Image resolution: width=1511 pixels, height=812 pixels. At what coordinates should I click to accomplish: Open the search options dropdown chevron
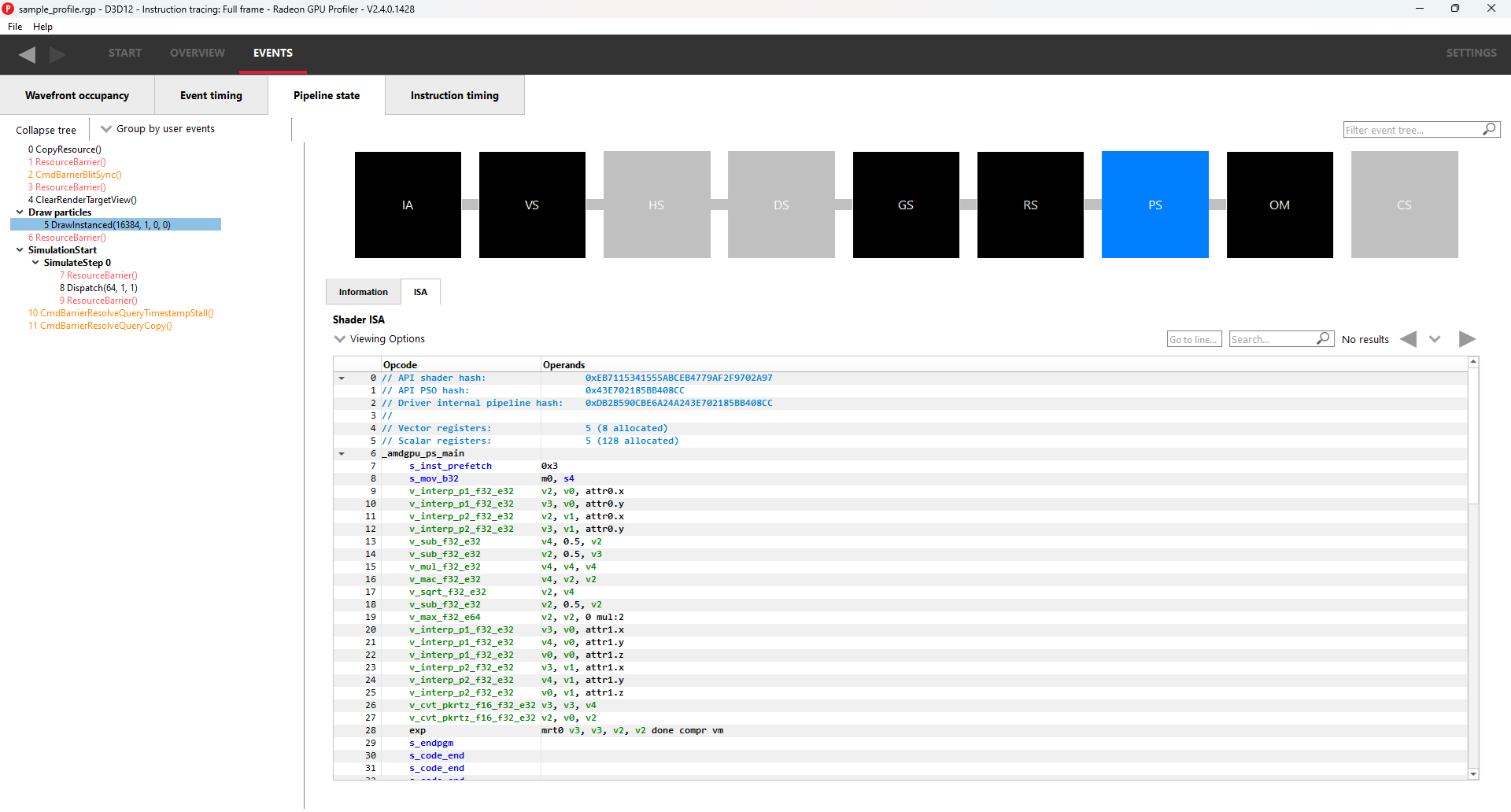tap(1435, 339)
